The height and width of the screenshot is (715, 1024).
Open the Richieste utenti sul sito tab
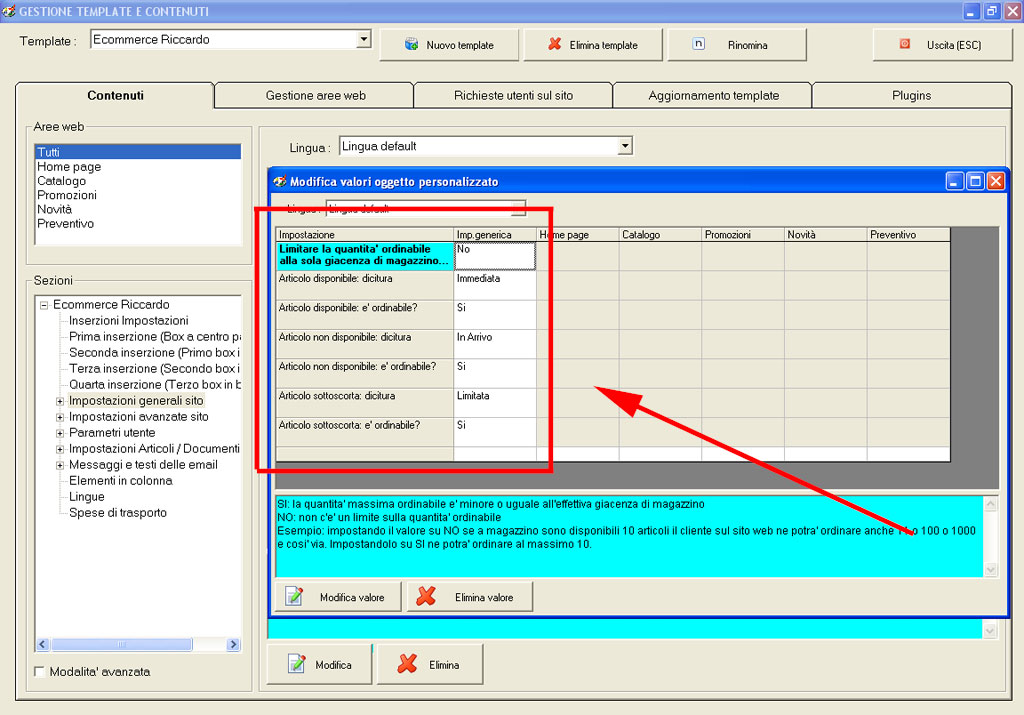[513, 95]
